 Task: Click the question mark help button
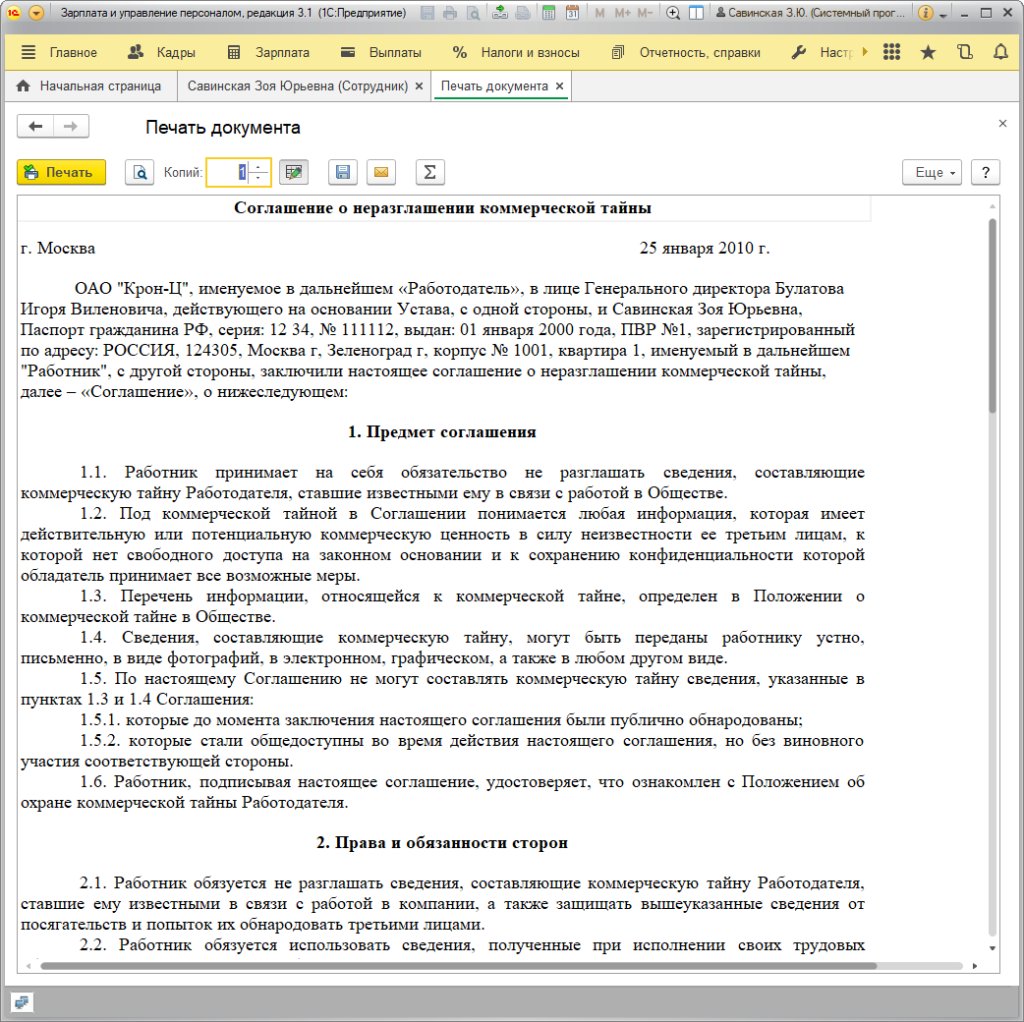coord(985,172)
